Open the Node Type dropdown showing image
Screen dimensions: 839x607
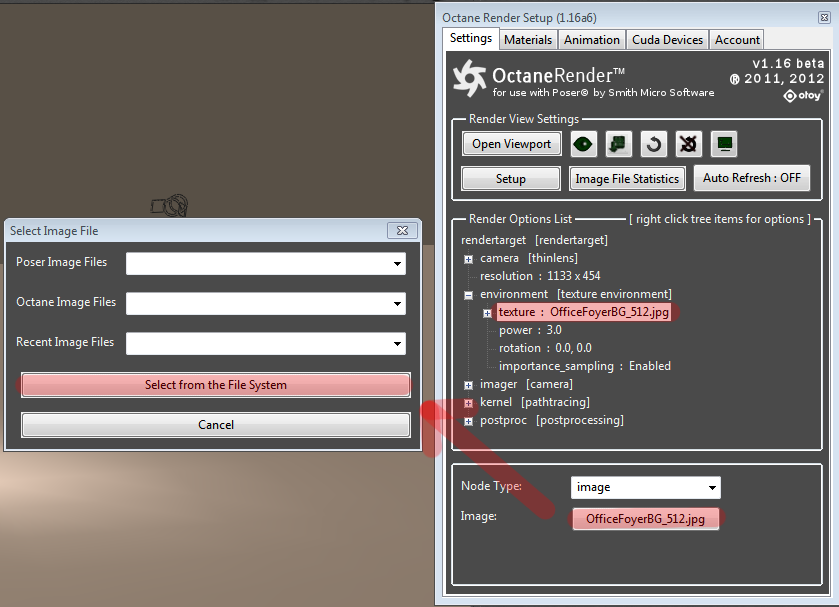click(x=646, y=488)
